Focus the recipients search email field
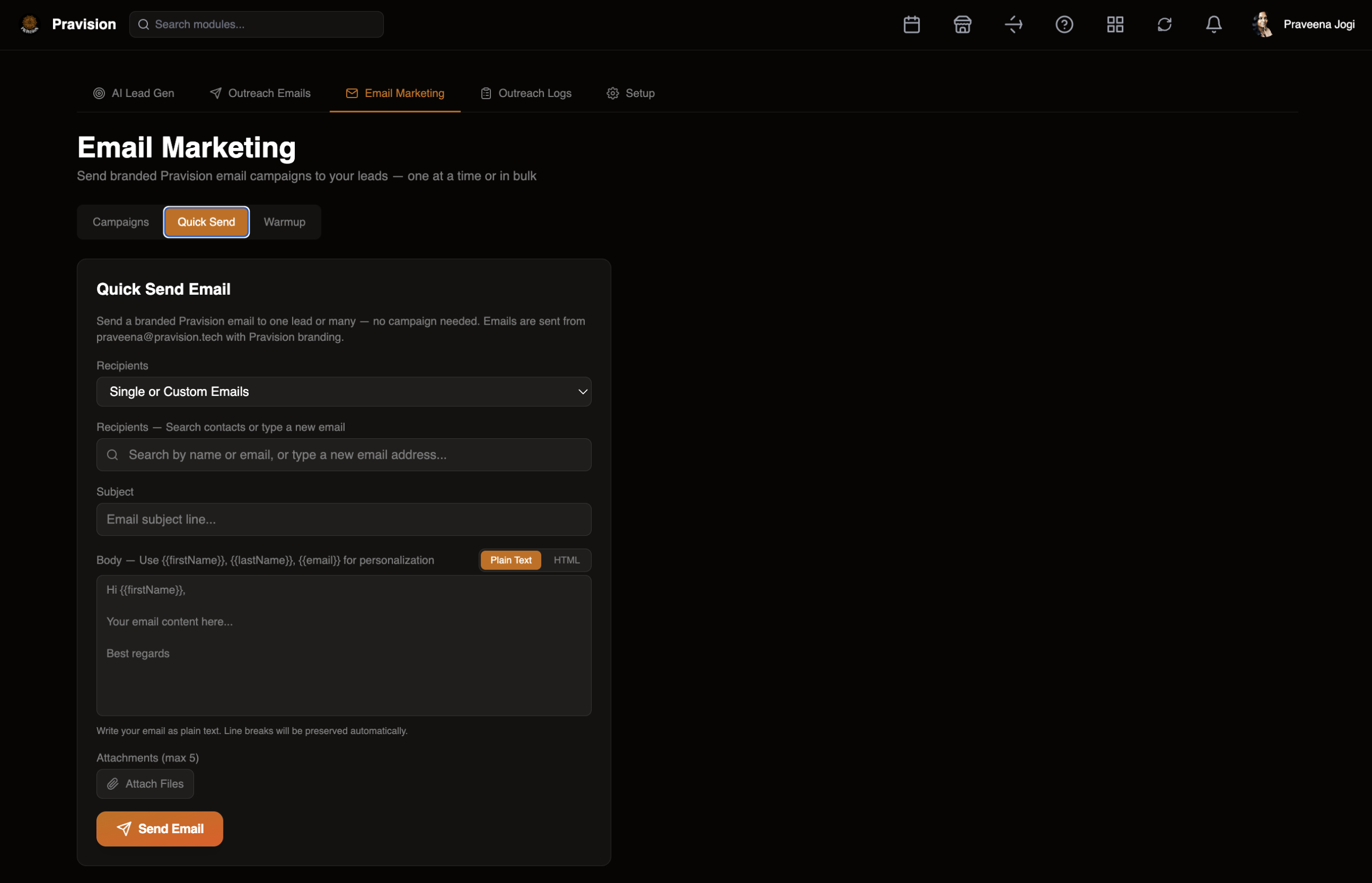This screenshot has width=1372, height=883. [x=344, y=455]
